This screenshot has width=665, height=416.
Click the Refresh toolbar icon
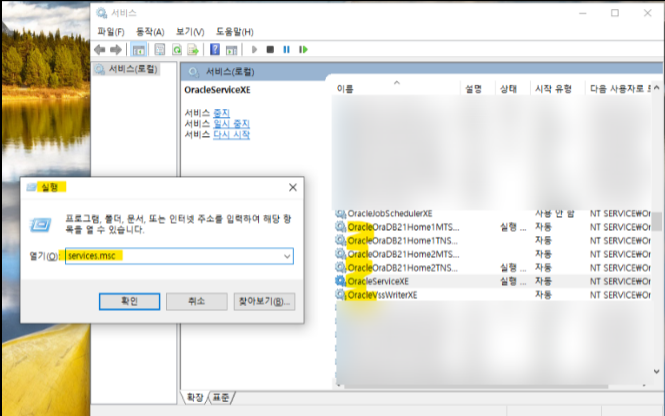(176, 50)
